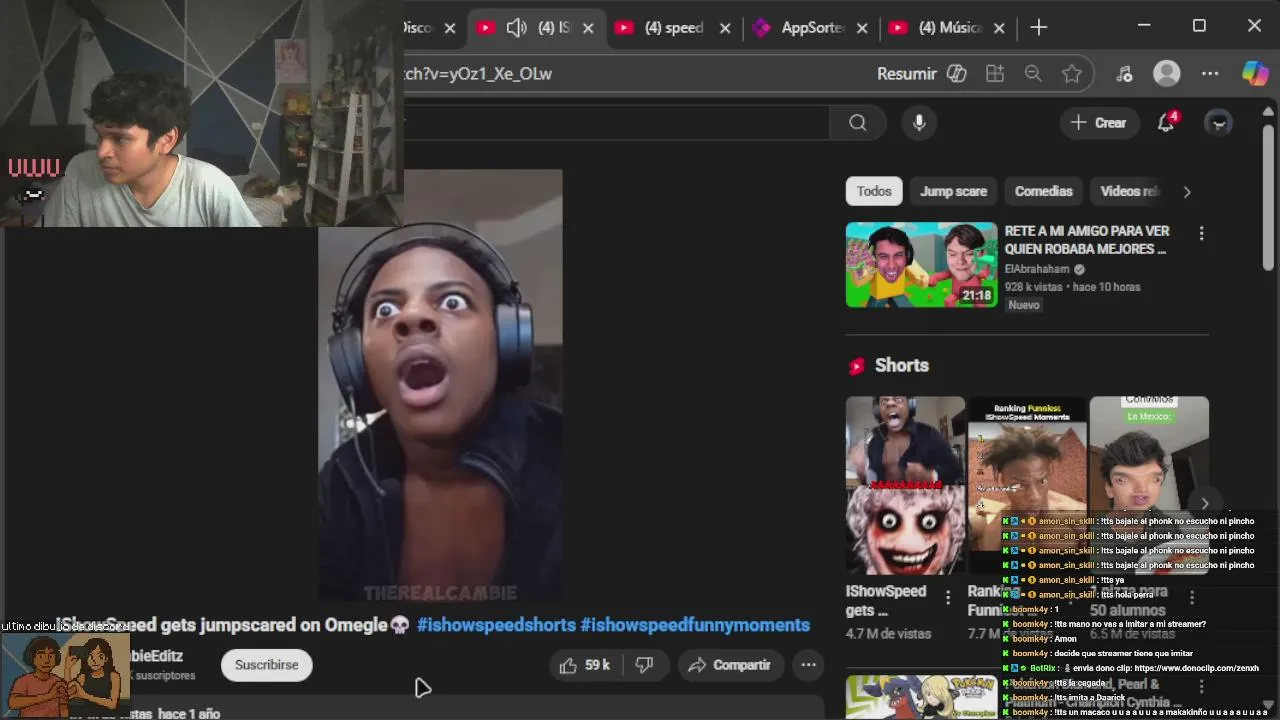1280x720 pixels.
Task: Open 'RETE A MI AMIGO' video thumbnail
Action: tap(921, 264)
